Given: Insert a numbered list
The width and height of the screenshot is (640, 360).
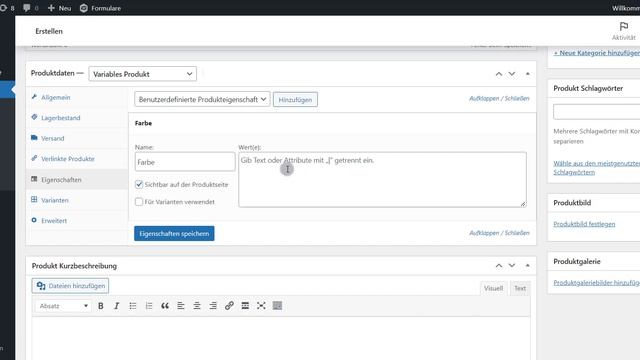Looking at the screenshot, I should [x=149, y=306].
